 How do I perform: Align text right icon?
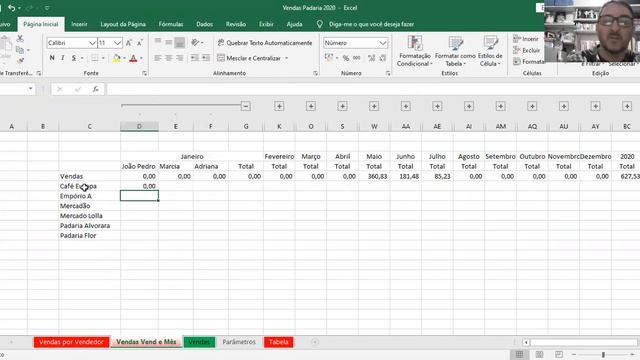pos(180,58)
